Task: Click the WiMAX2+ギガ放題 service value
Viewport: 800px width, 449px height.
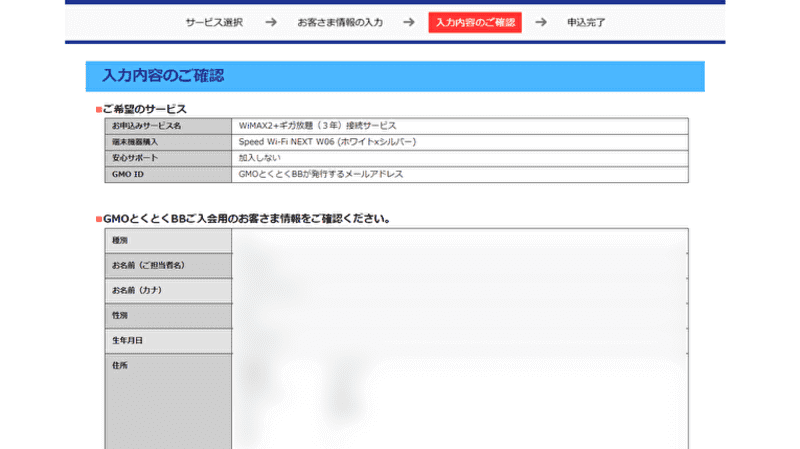Action: coord(317,126)
